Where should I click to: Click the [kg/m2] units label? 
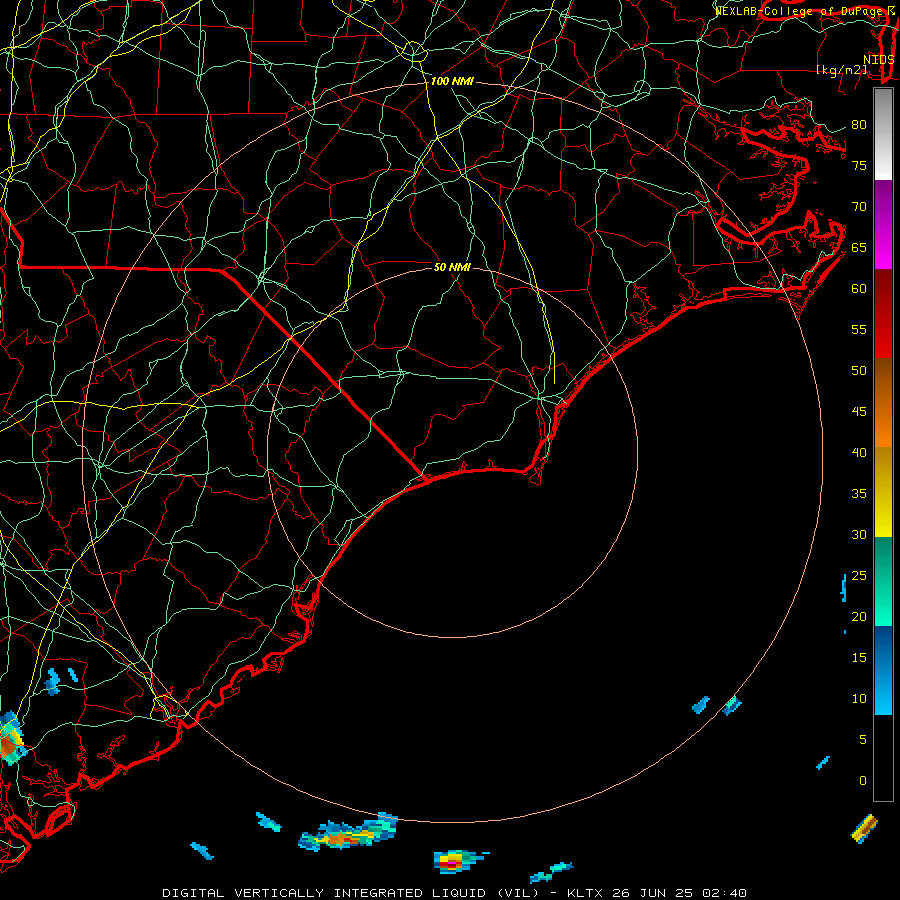841,70
